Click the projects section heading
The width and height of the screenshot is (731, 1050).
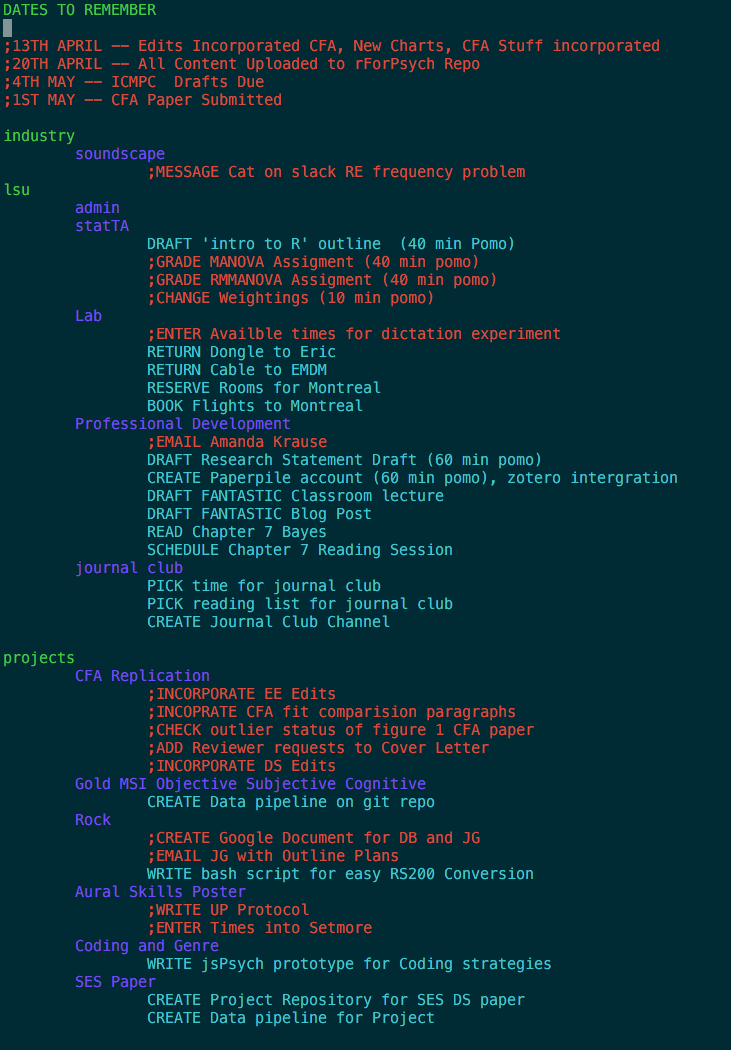(39, 658)
